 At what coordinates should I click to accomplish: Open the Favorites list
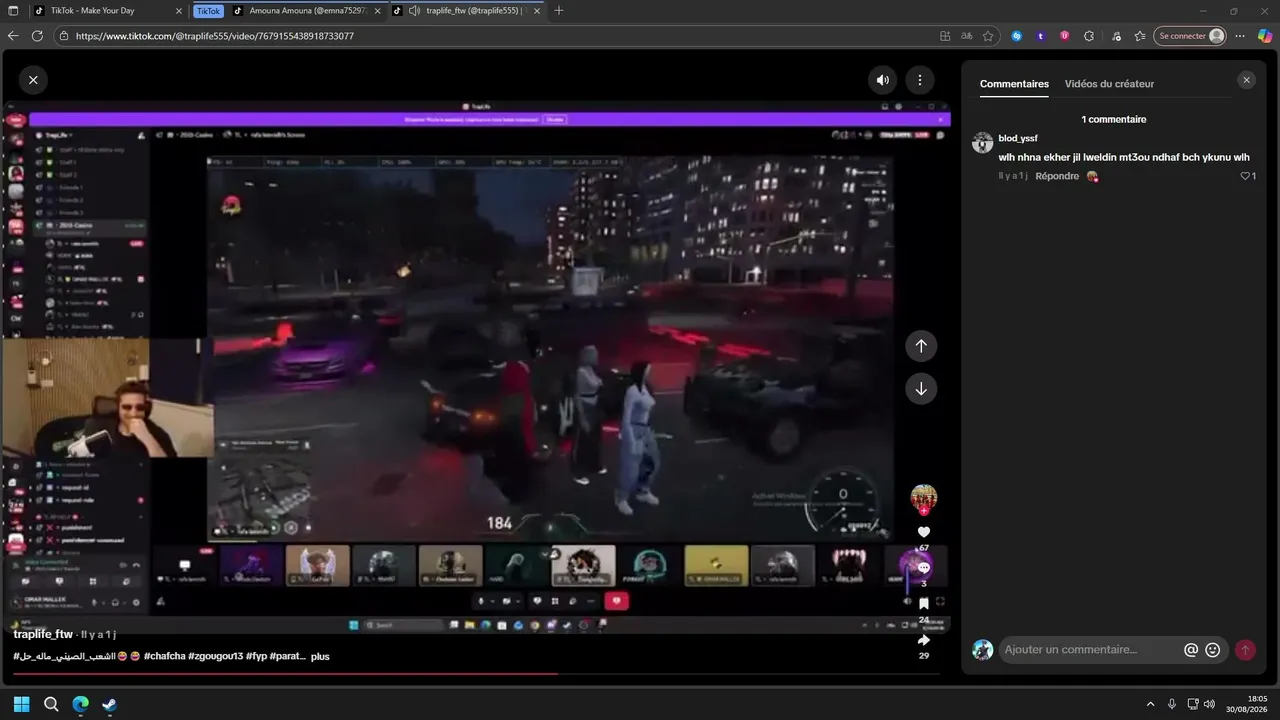pos(1140,36)
